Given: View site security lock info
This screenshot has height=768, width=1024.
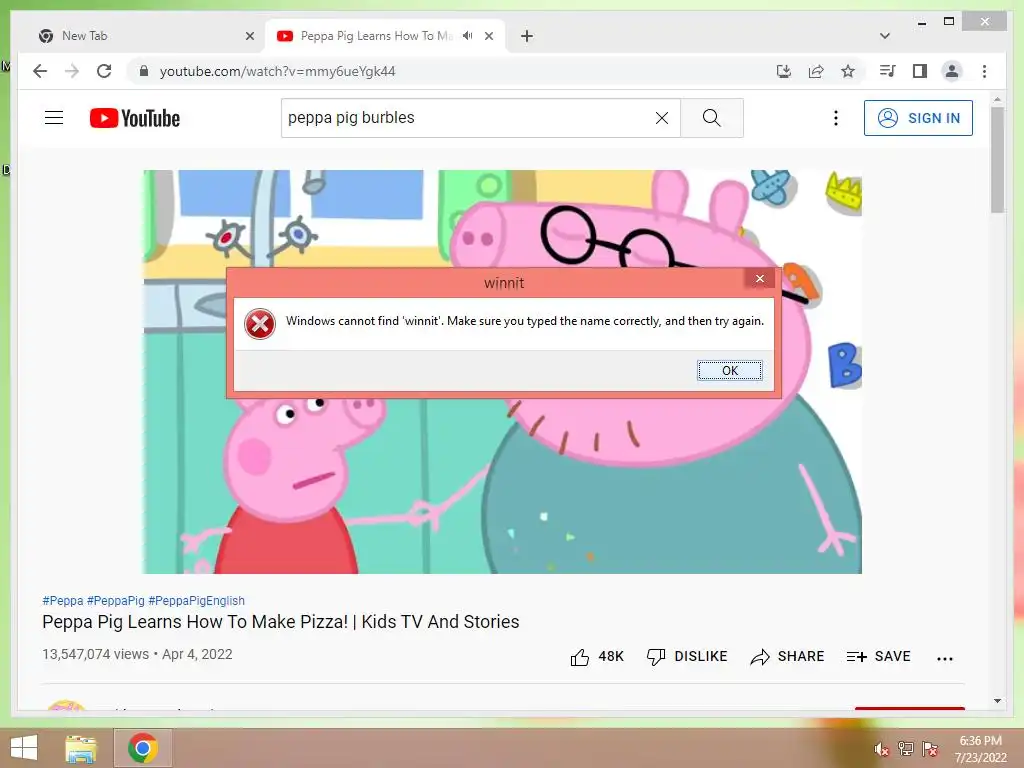Looking at the screenshot, I should coord(144,71).
